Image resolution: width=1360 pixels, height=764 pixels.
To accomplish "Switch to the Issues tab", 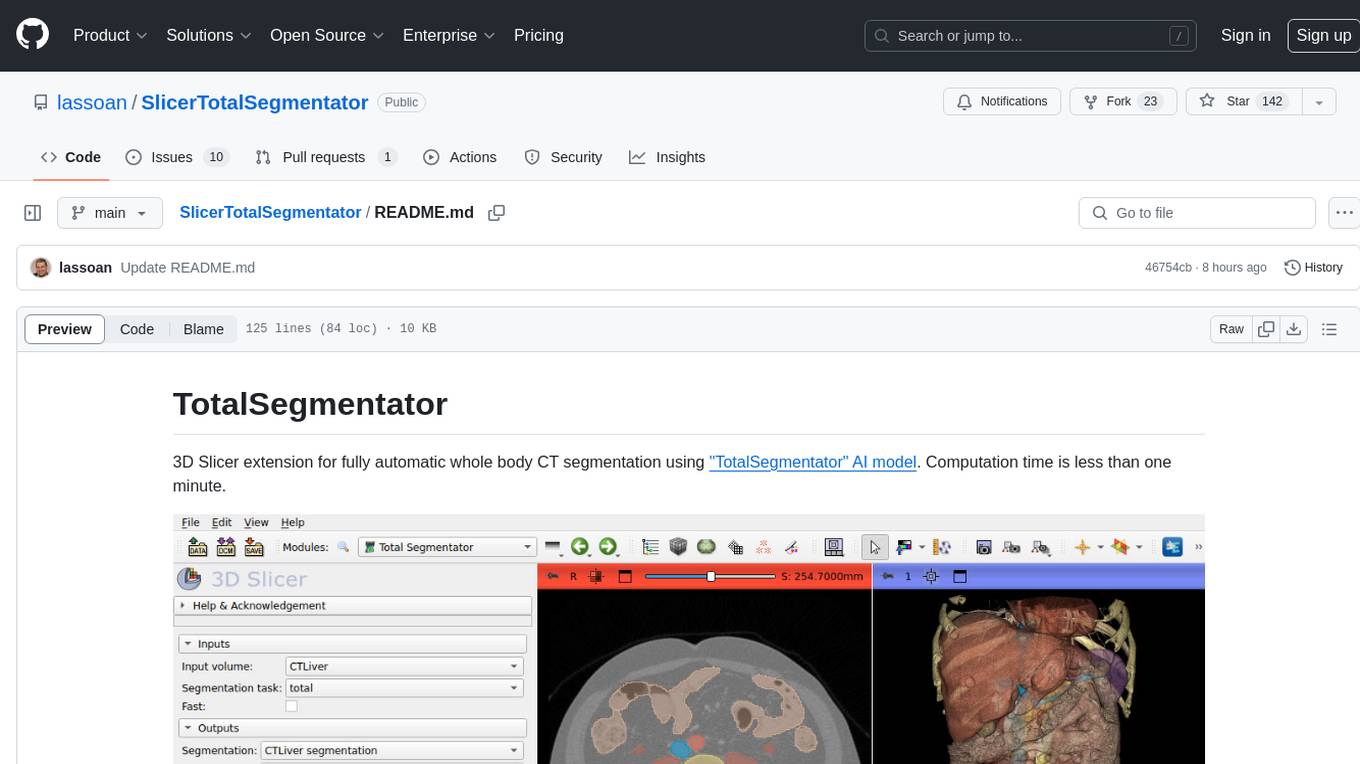I will pos(177,157).
